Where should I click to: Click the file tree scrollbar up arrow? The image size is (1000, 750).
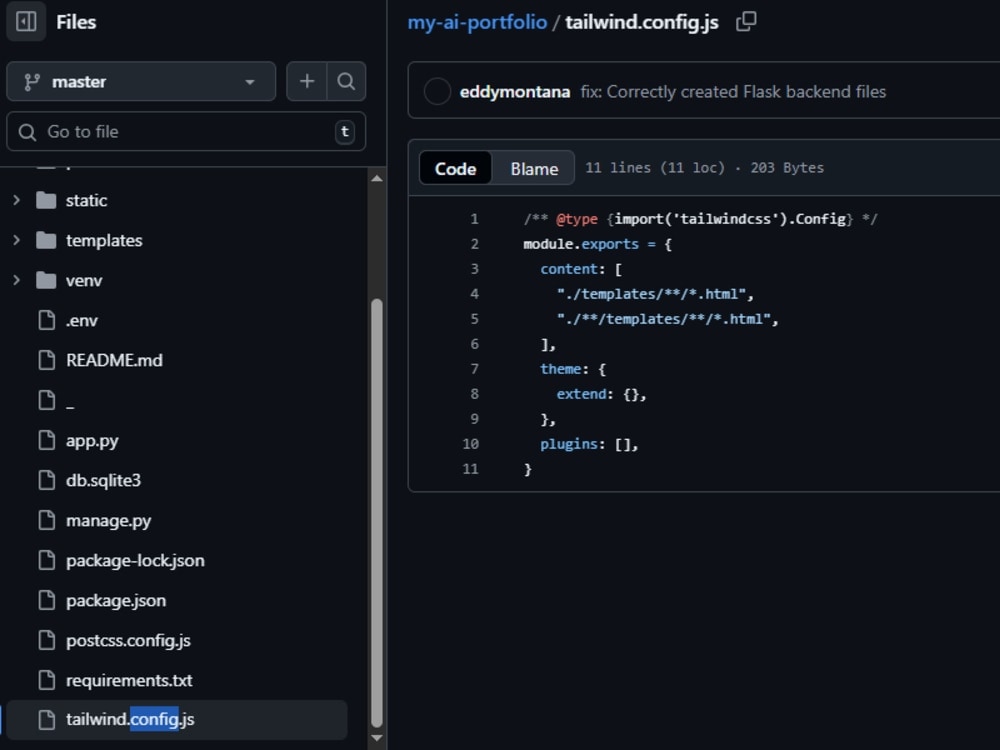[377, 179]
